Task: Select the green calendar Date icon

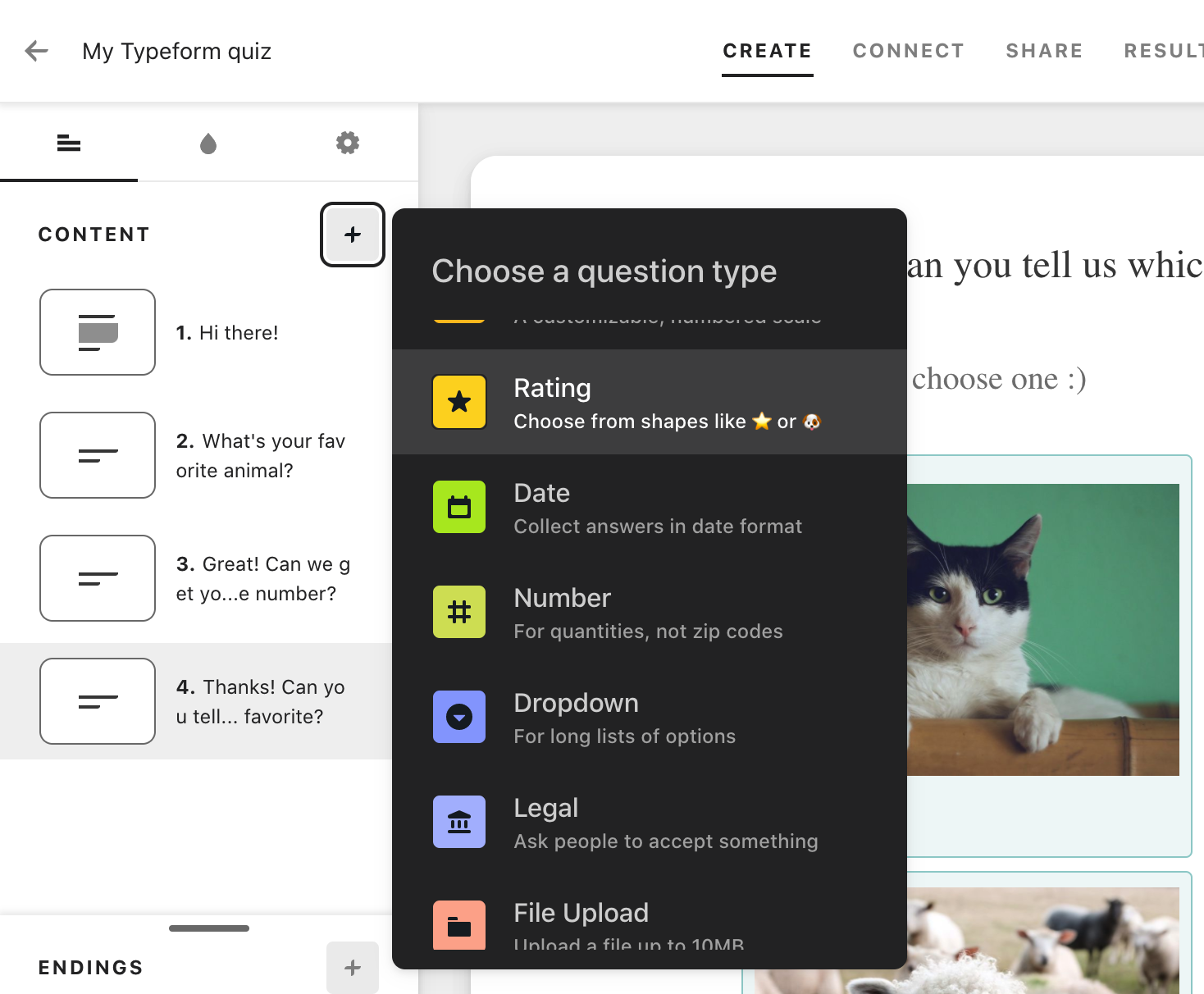Action: pos(459,507)
